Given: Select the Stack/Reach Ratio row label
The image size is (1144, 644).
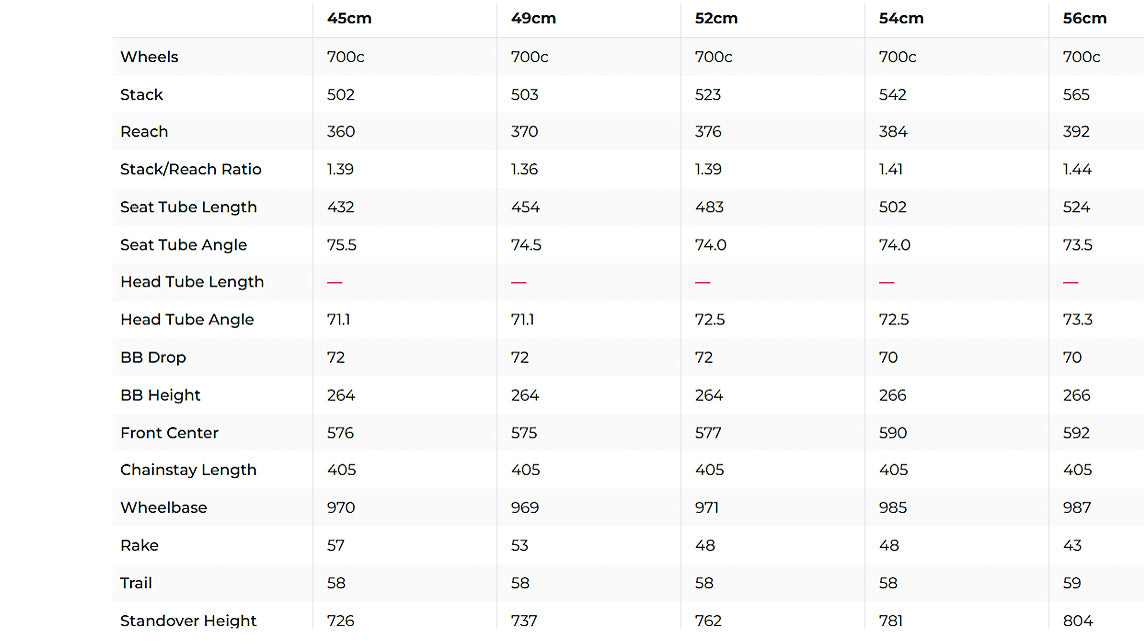Looking at the screenshot, I should 190,170.
